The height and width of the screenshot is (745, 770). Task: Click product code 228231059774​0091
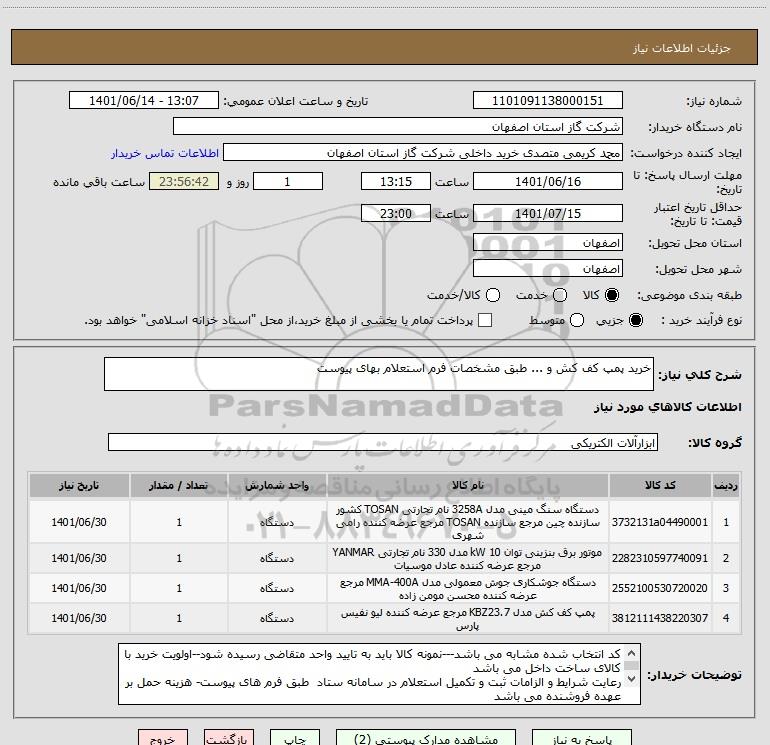click(660, 558)
